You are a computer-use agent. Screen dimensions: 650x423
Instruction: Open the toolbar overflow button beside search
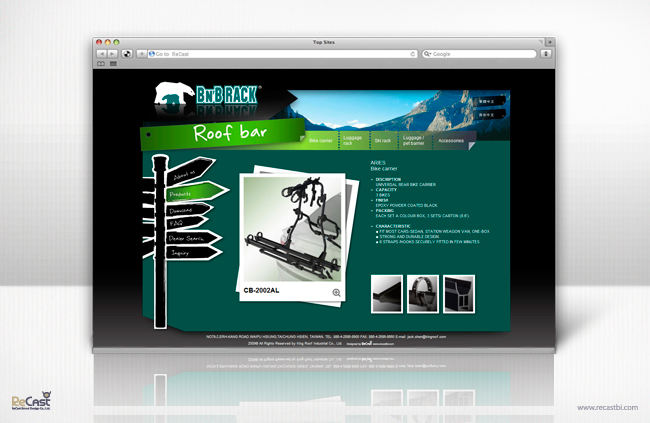coord(546,54)
